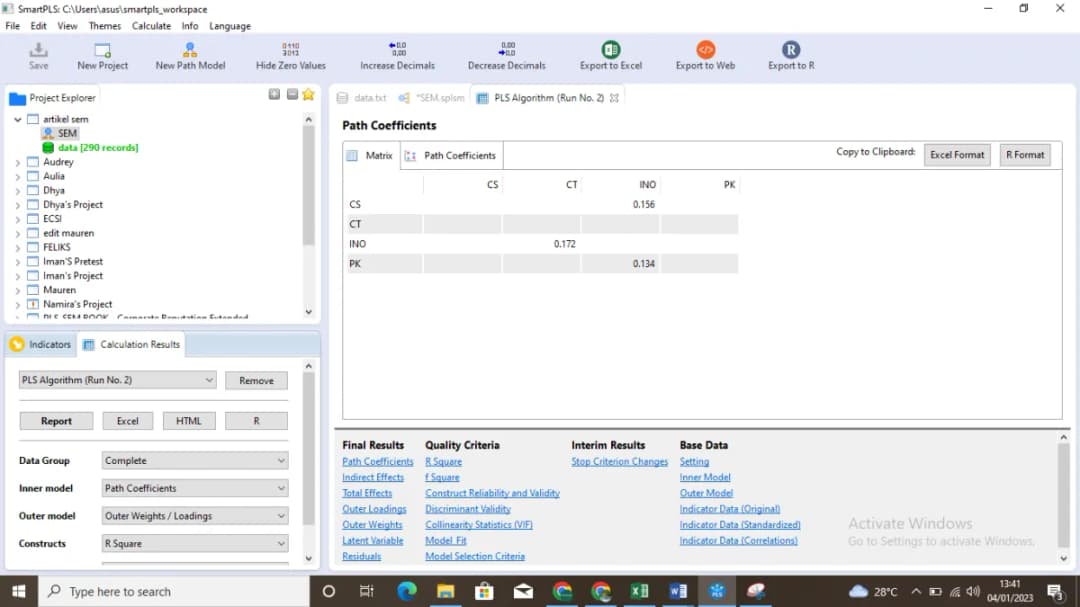Export results to Web
Viewport: 1080px width, 607px height.
705,56
